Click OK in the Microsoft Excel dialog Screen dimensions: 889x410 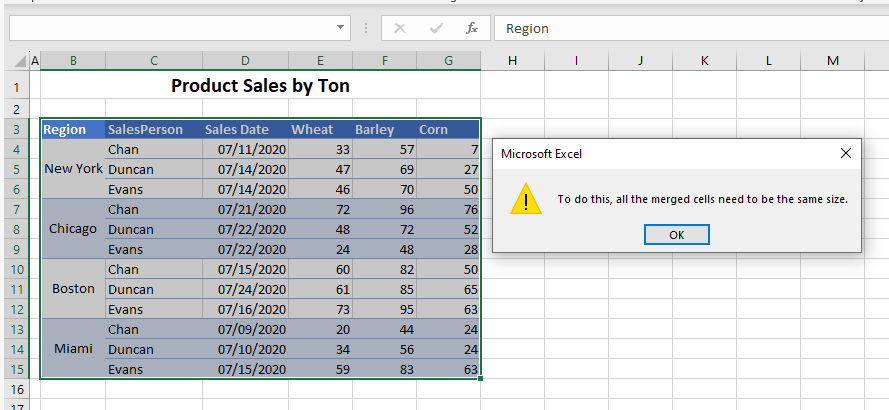click(x=676, y=235)
